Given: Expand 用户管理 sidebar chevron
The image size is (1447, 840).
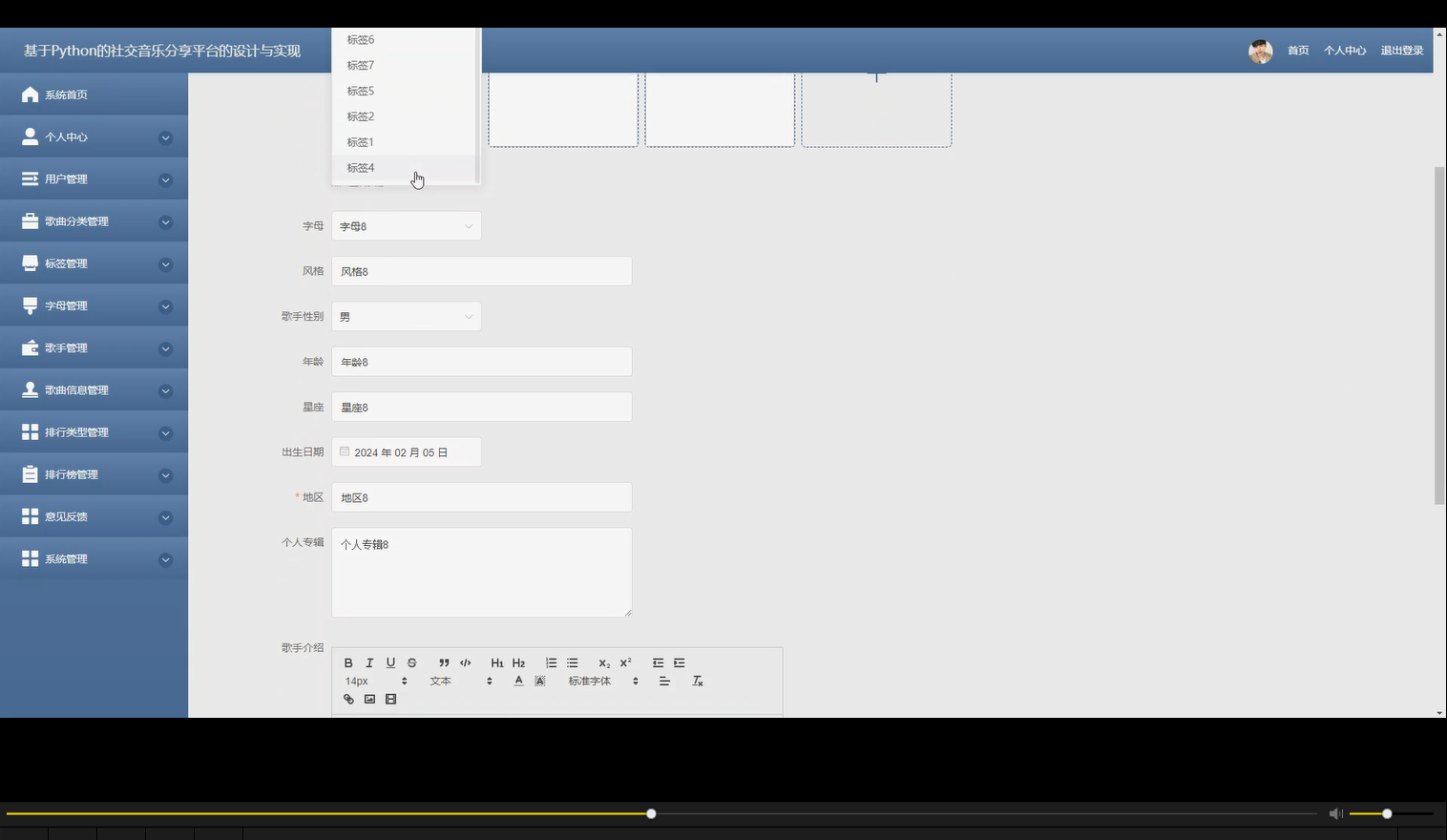Looking at the screenshot, I should click(x=165, y=179).
